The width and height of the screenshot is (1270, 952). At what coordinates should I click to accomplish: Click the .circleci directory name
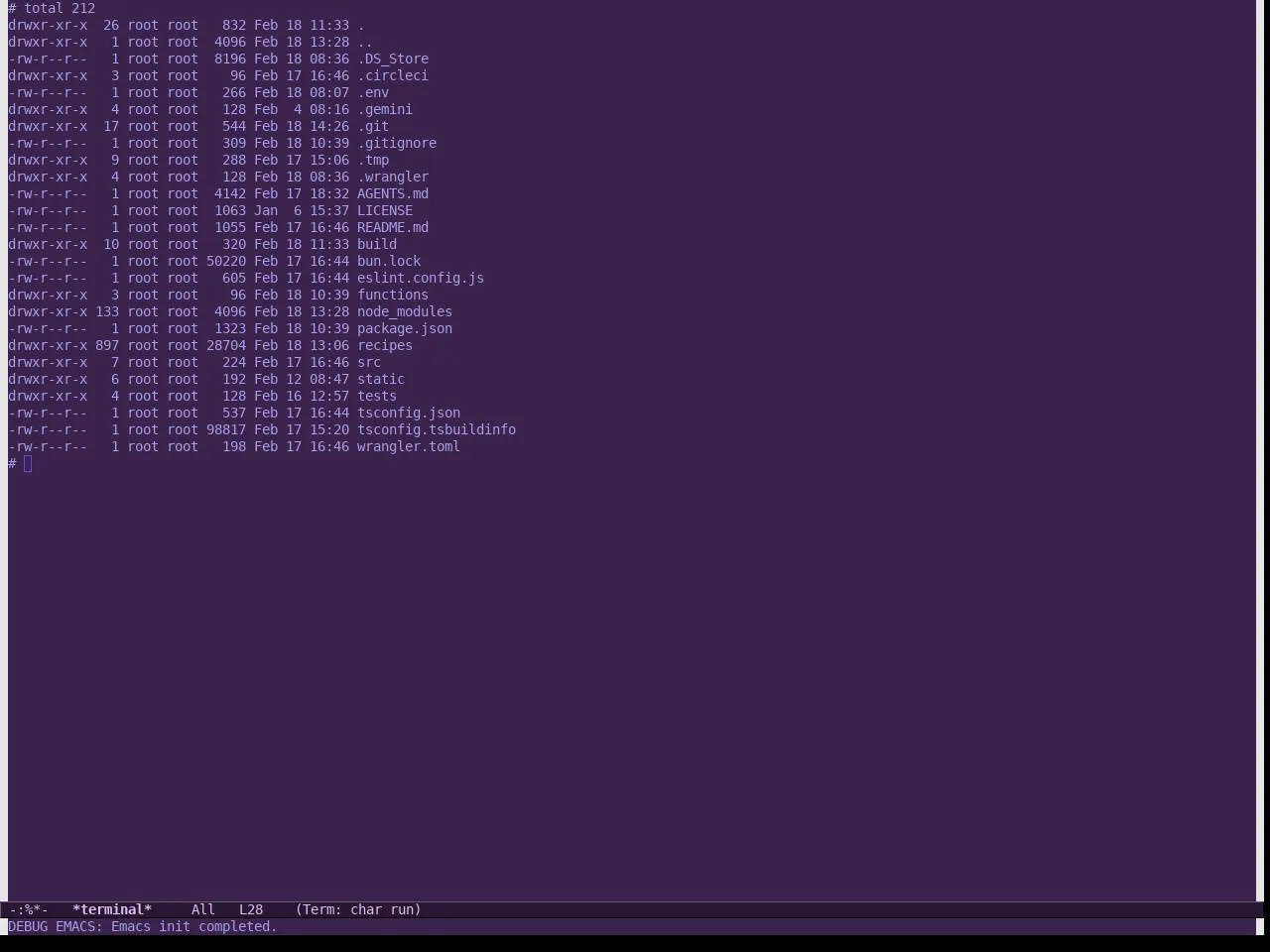(393, 75)
